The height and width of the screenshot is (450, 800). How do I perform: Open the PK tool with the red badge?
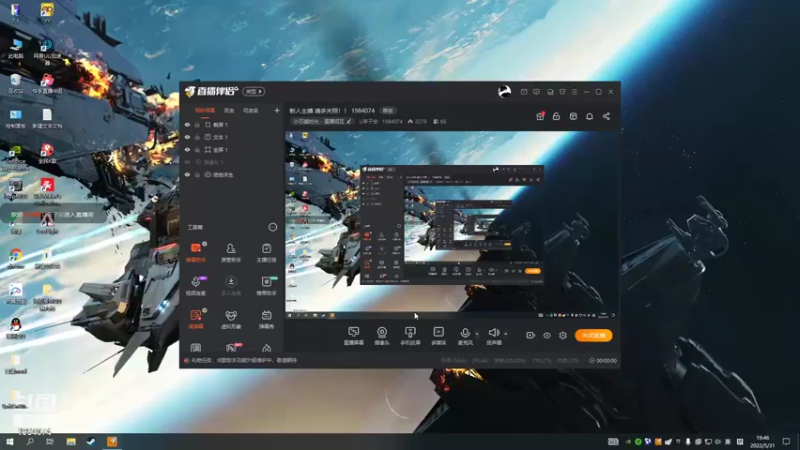pyautogui.click(x=232, y=348)
